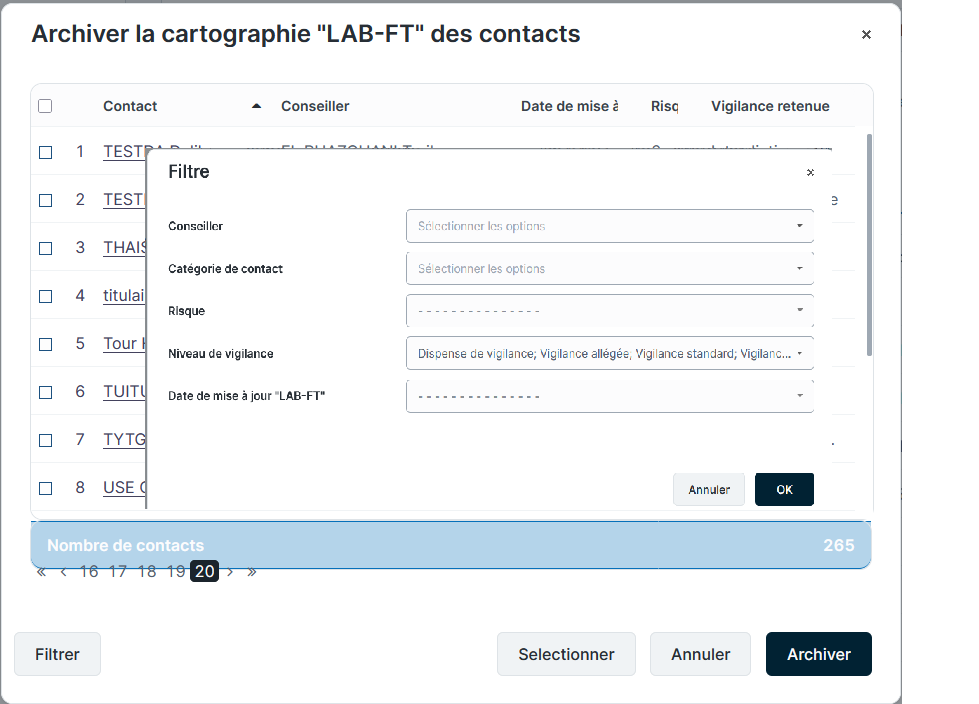Tick the checkbox for row 8
The image size is (979, 704).
tap(45, 488)
